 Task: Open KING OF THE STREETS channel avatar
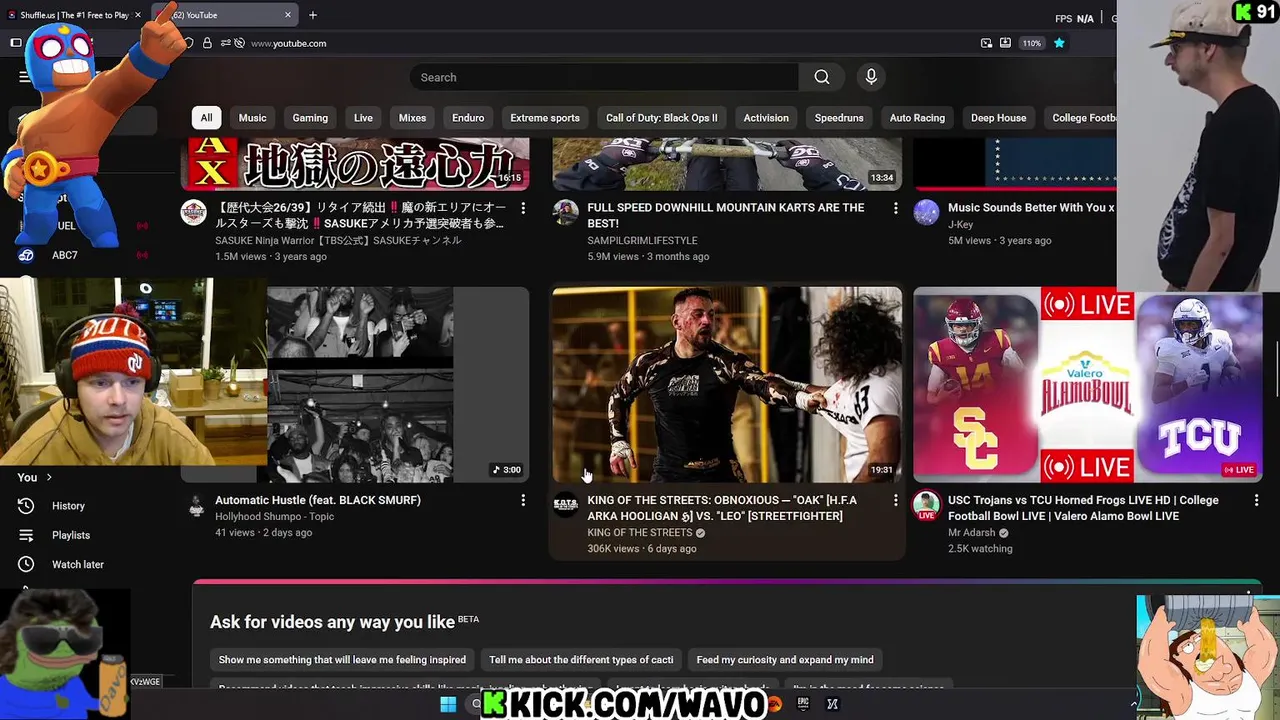pyautogui.click(x=566, y=504)
